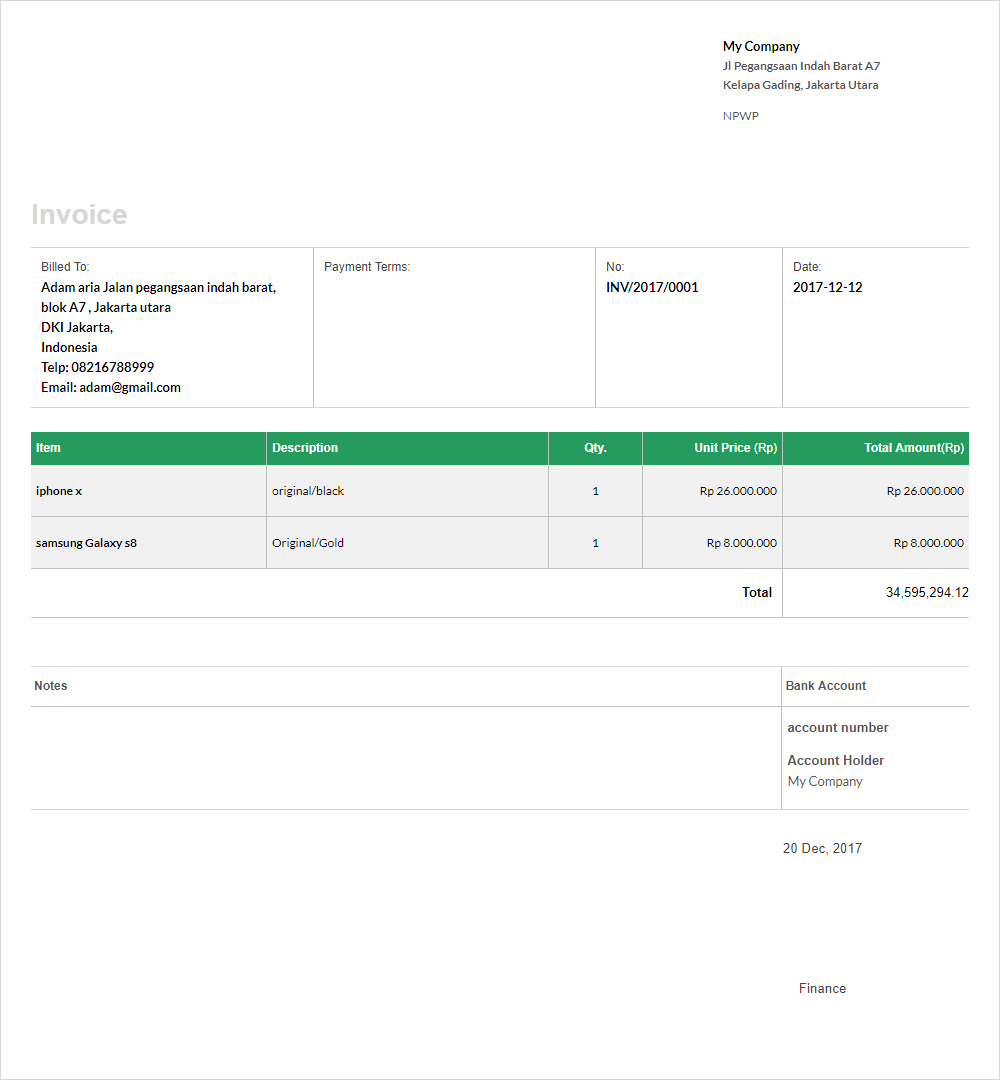Select the Qty. column header
Screen dimensions: 1000x1080
click(x=595, y=448)
